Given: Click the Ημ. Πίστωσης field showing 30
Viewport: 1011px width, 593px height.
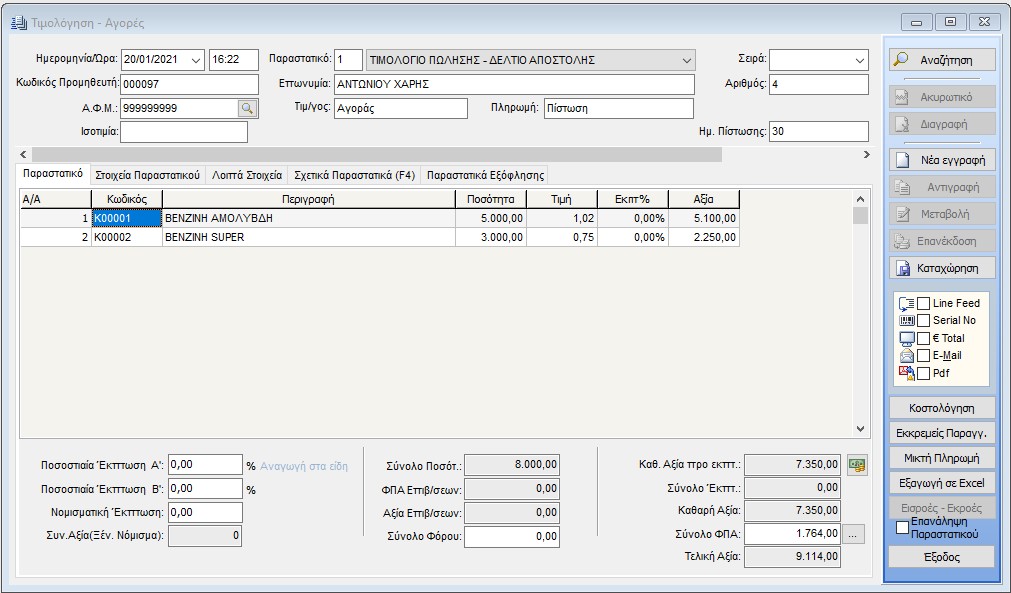Looking at the screenshot, I should coord(819,131).
